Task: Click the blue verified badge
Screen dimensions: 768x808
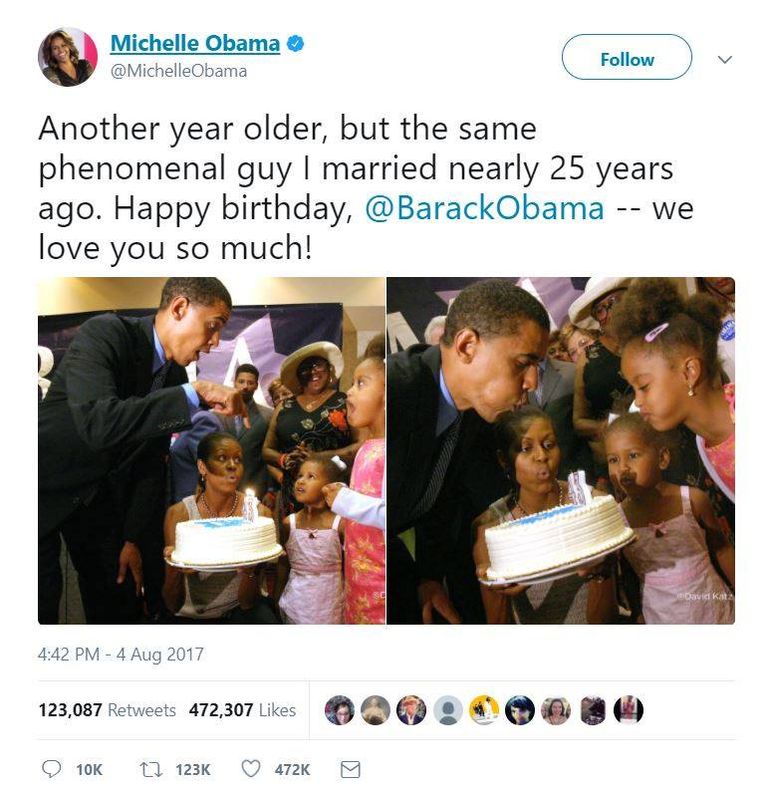Action: 295,44
